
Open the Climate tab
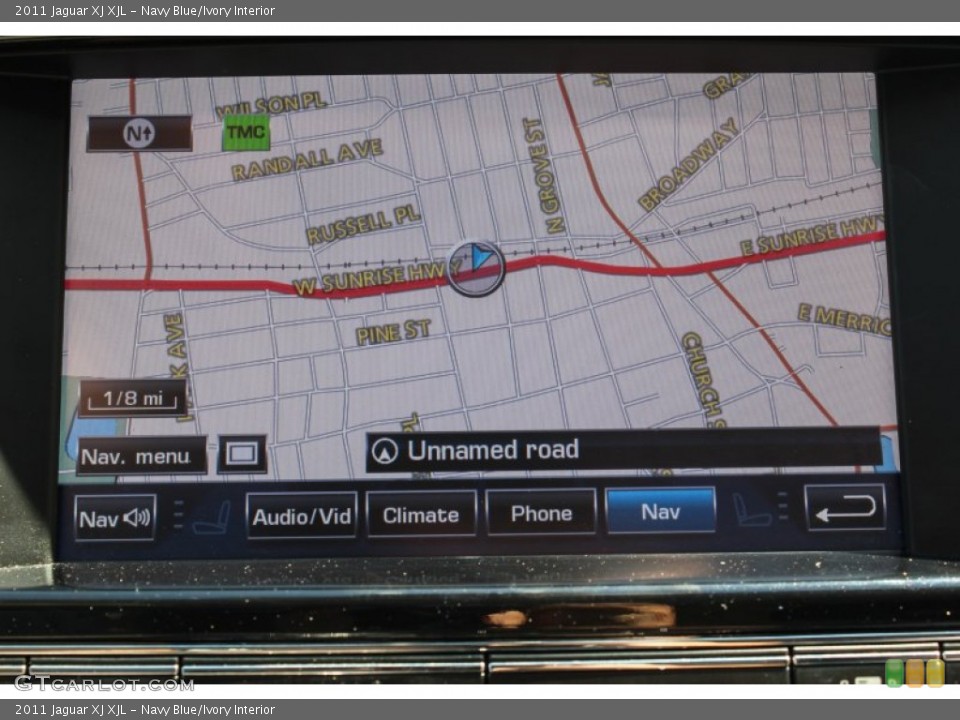click(421, 514)
